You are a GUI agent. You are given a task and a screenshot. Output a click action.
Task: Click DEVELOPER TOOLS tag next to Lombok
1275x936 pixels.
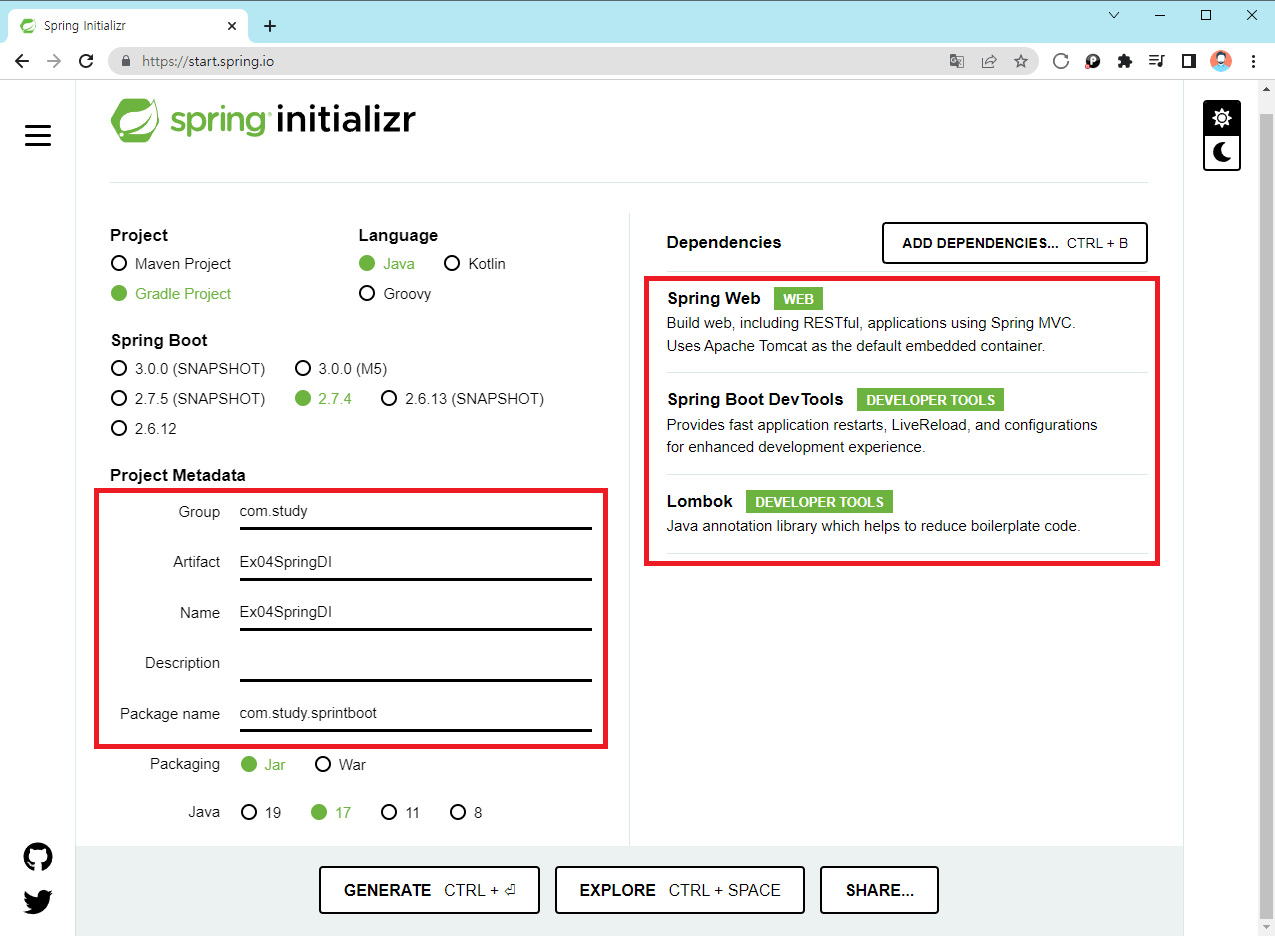tap(819, 502)
